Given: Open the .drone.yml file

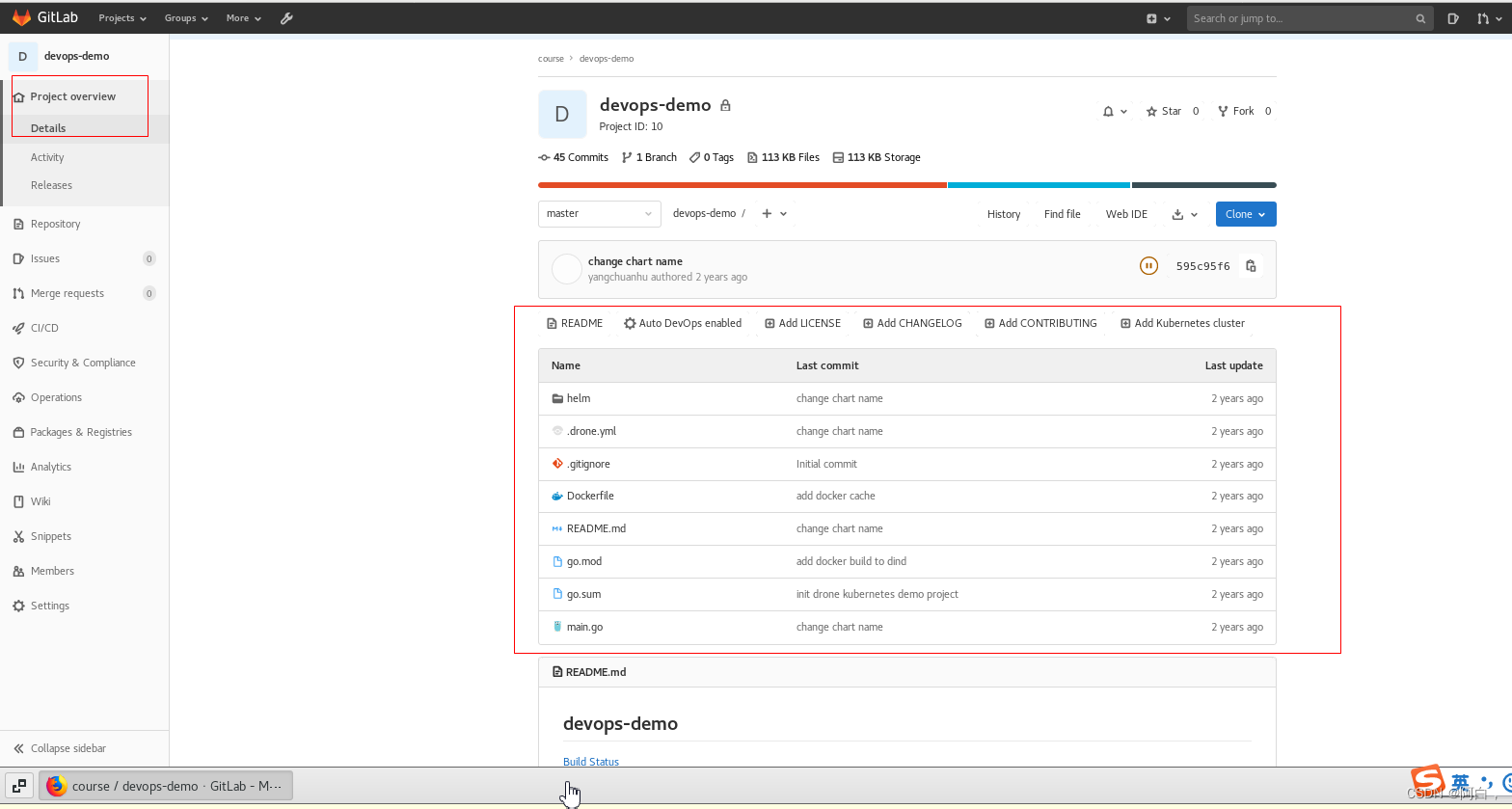Looking at the screenshot, I should [591, 431].
